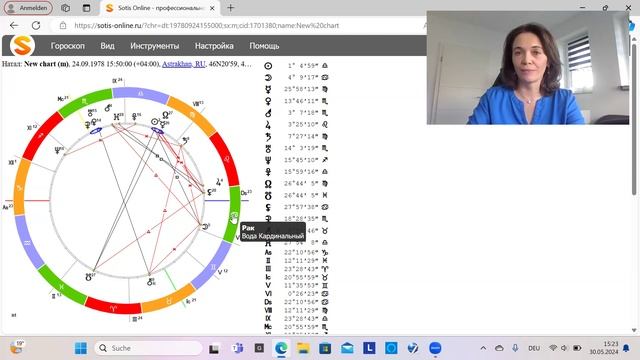Click Saturn symbol inside the chart wheel

coord(185,140)
